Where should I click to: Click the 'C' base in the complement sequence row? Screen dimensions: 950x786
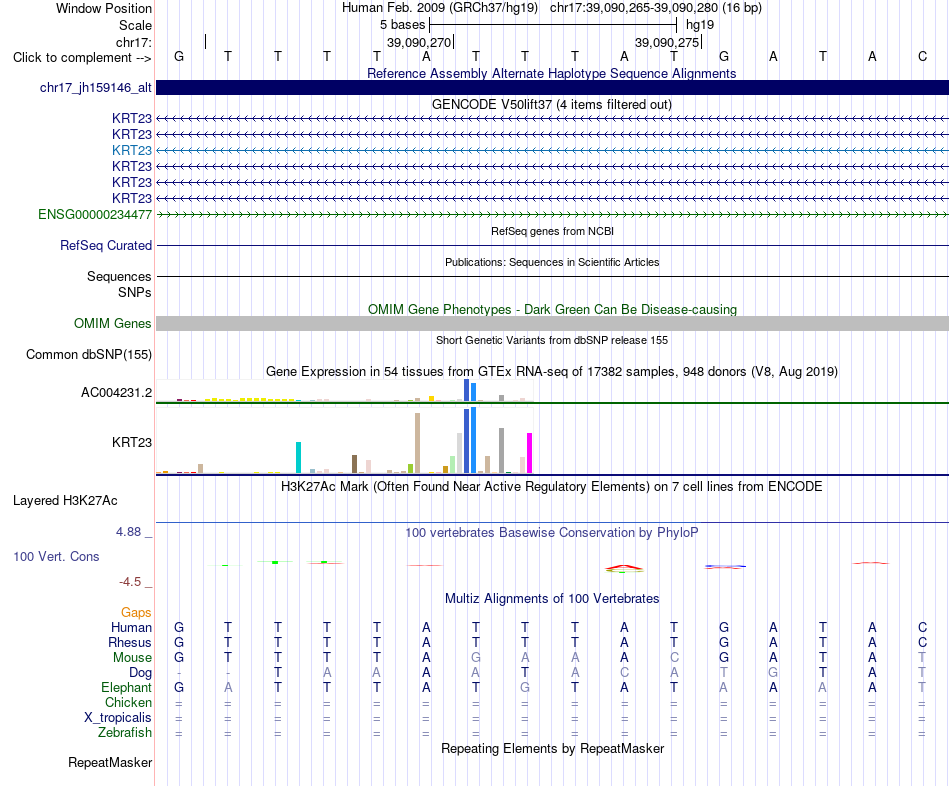pos(922,56)
